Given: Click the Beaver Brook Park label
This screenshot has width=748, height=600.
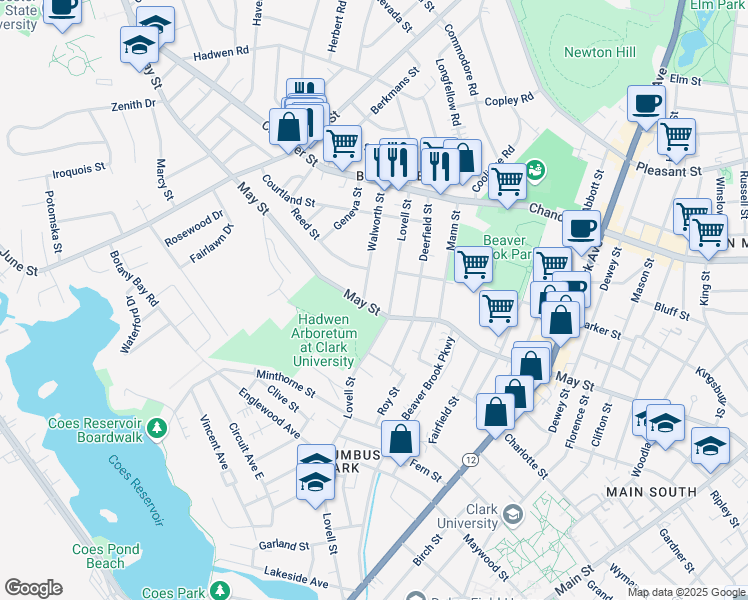Looking at the screenshot, I should pyautogui.click(x=505, y=247).
